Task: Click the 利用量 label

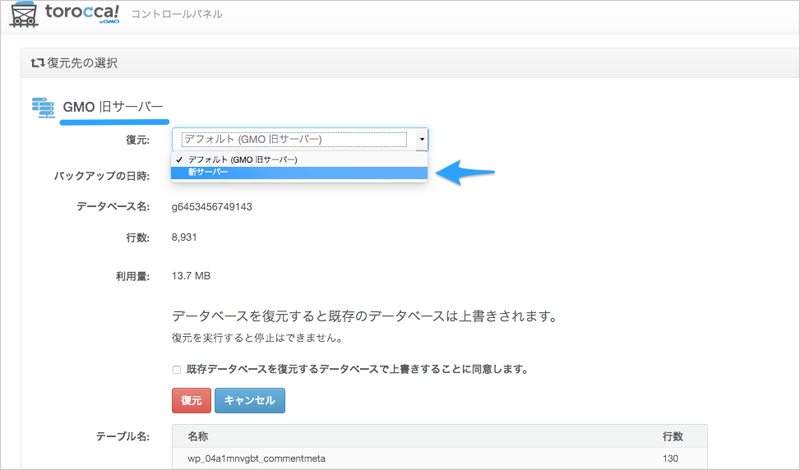Action: tap(133, 277)
